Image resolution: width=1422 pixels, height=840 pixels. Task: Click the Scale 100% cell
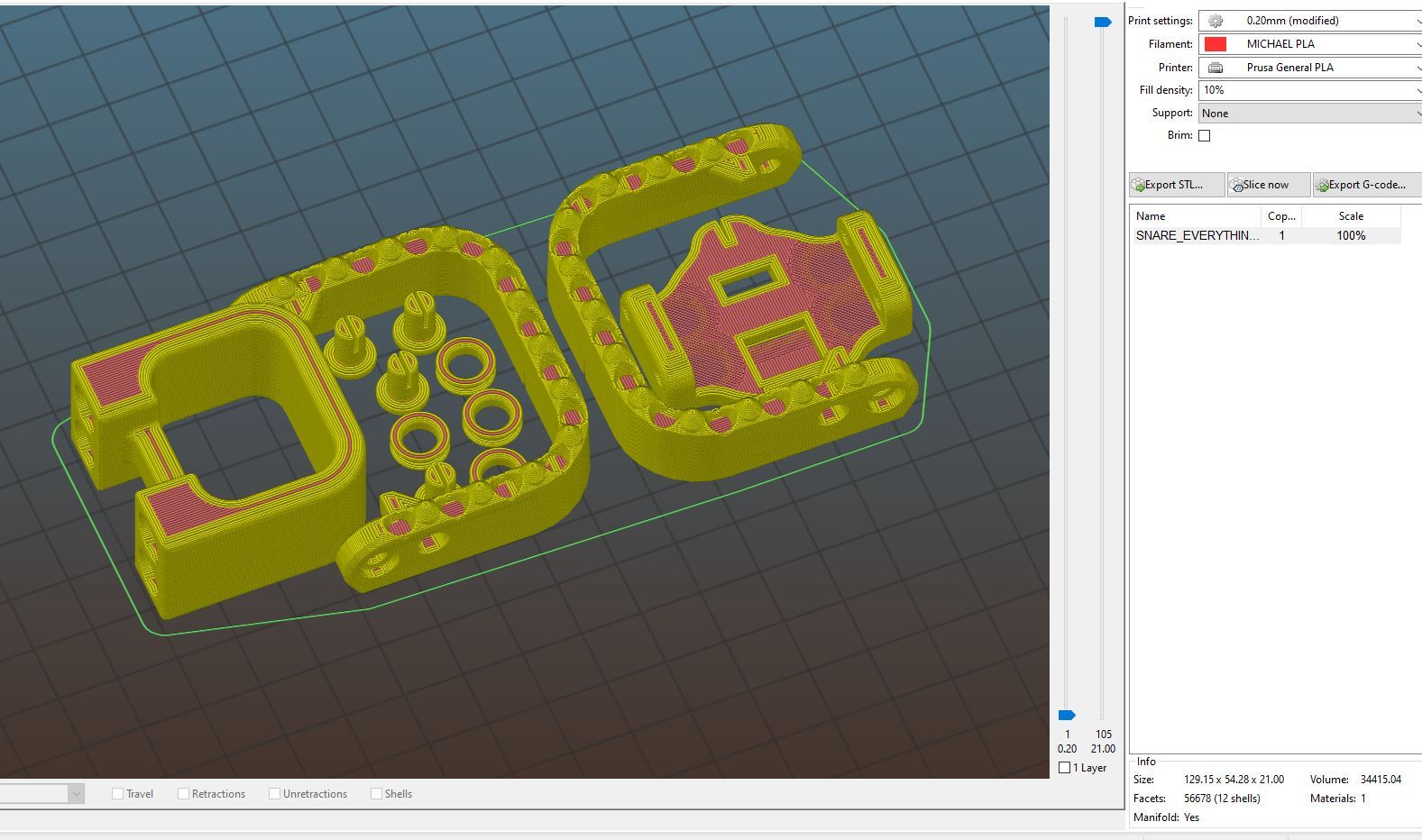click(1351, 235)
